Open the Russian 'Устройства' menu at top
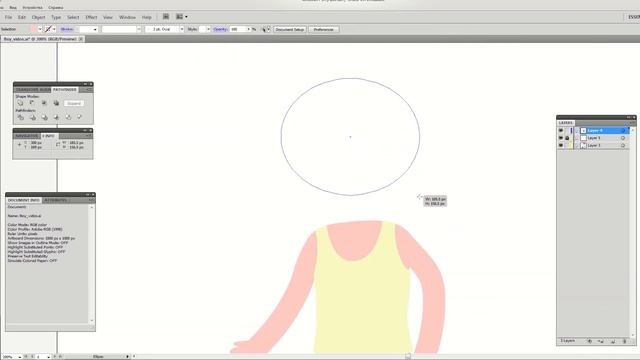 (32, 7)
